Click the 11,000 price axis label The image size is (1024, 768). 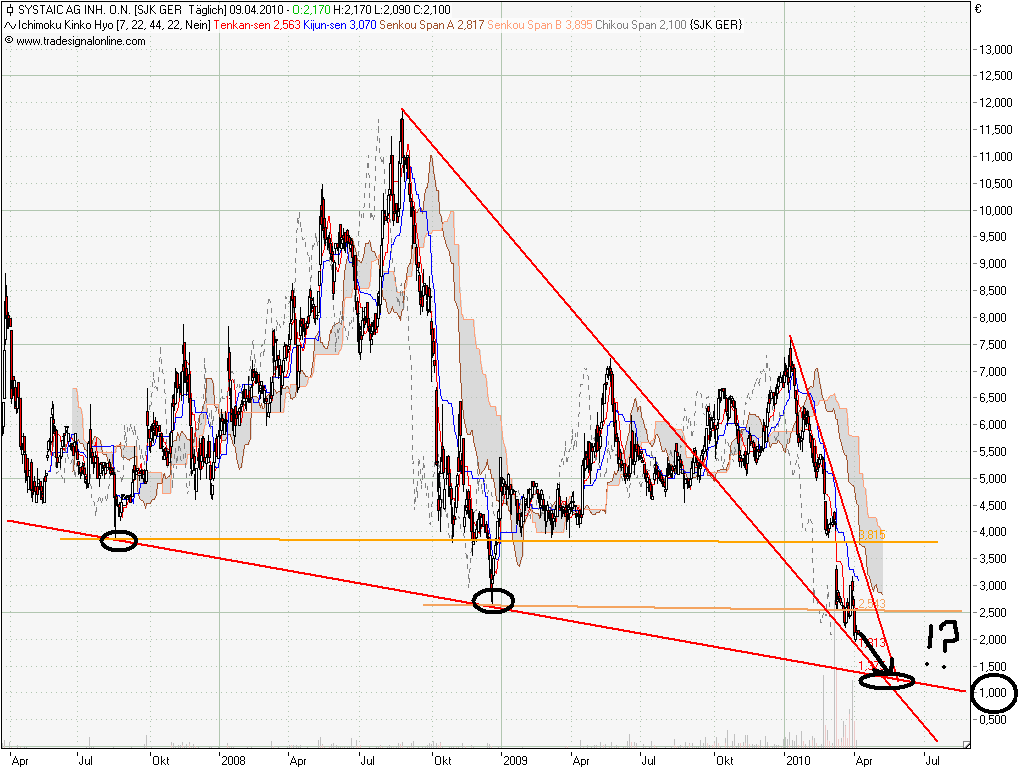pyautogui.click(x=995, y=156)
